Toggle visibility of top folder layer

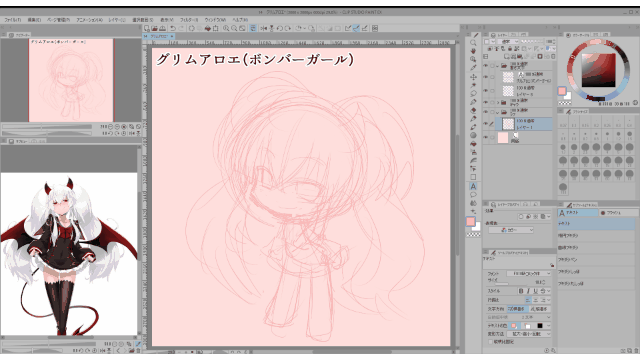coord(486,65)
